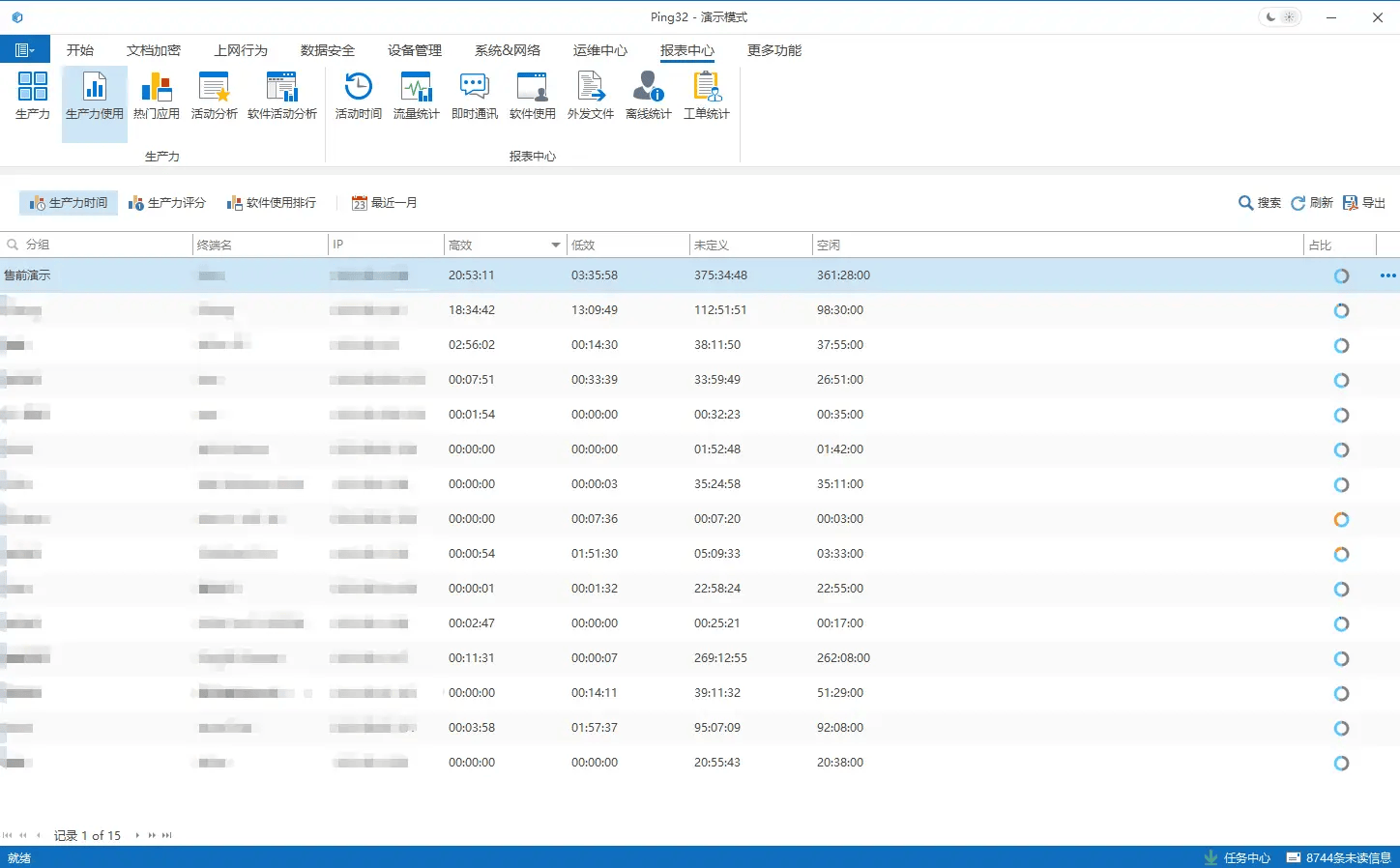Image resolution: width=1400 pixels, height=868 pixels.
Task: Click the 导出 export button
Action: pos(1364,203)
